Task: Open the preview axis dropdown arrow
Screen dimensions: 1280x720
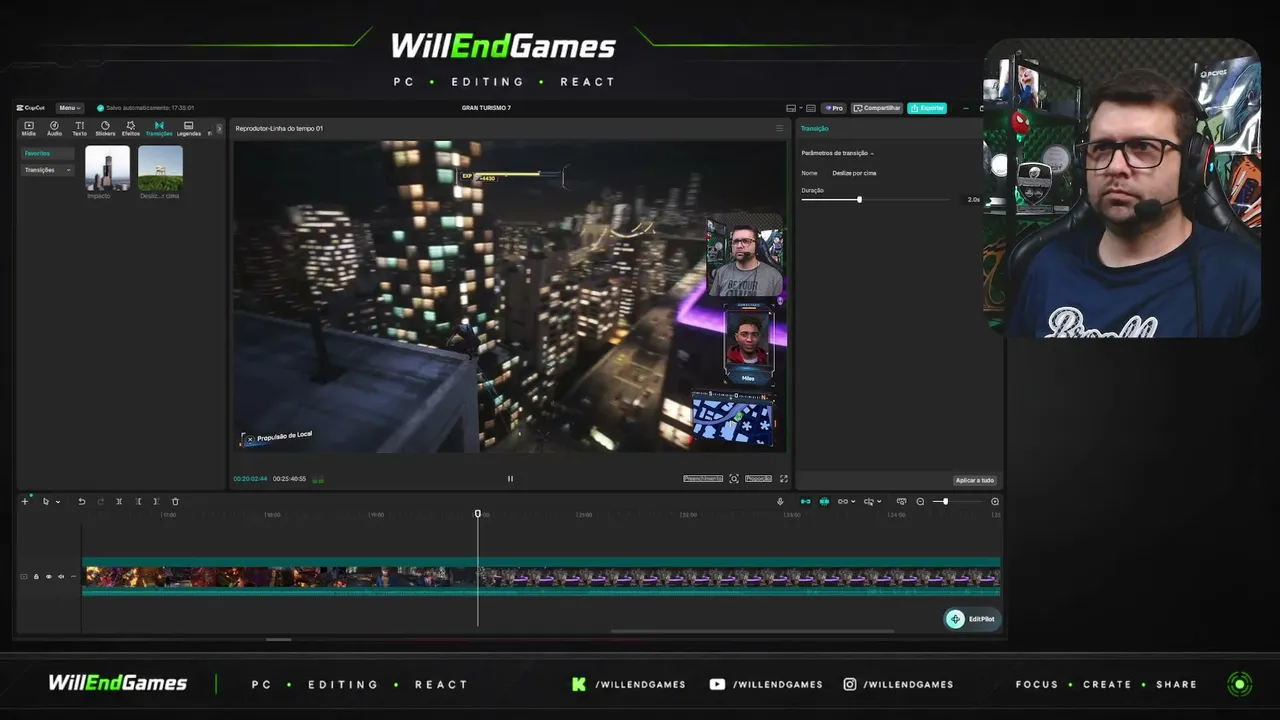Action: click(x=879, y=502)
